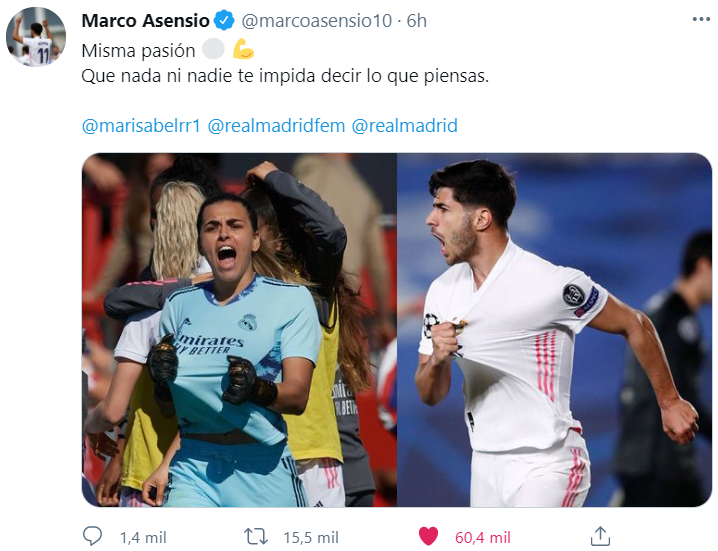Image resolution: width=718 pixels, height=551 pixels.
Task: Open the reply speech bubble icon
Action: coord(92,536)
